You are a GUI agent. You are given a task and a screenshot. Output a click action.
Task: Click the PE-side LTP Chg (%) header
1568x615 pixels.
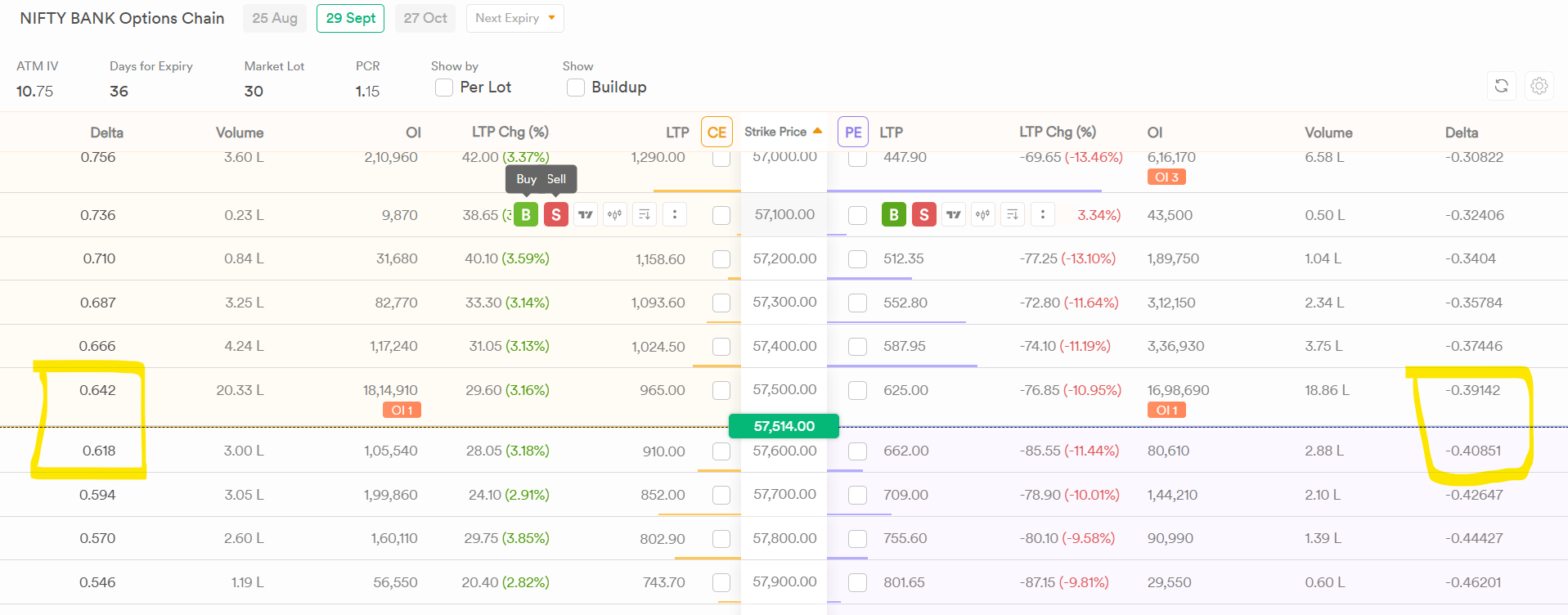pos(1058,132)
